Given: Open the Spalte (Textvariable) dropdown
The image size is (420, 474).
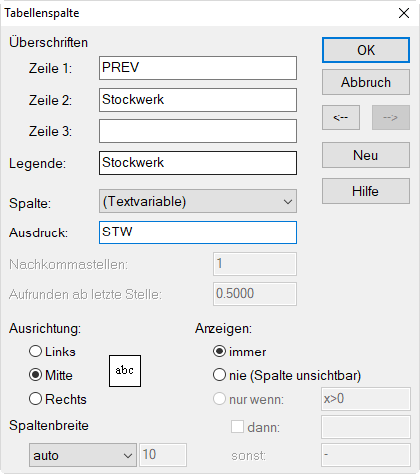Looking at the screenshot, I should (x=198, y=201).
